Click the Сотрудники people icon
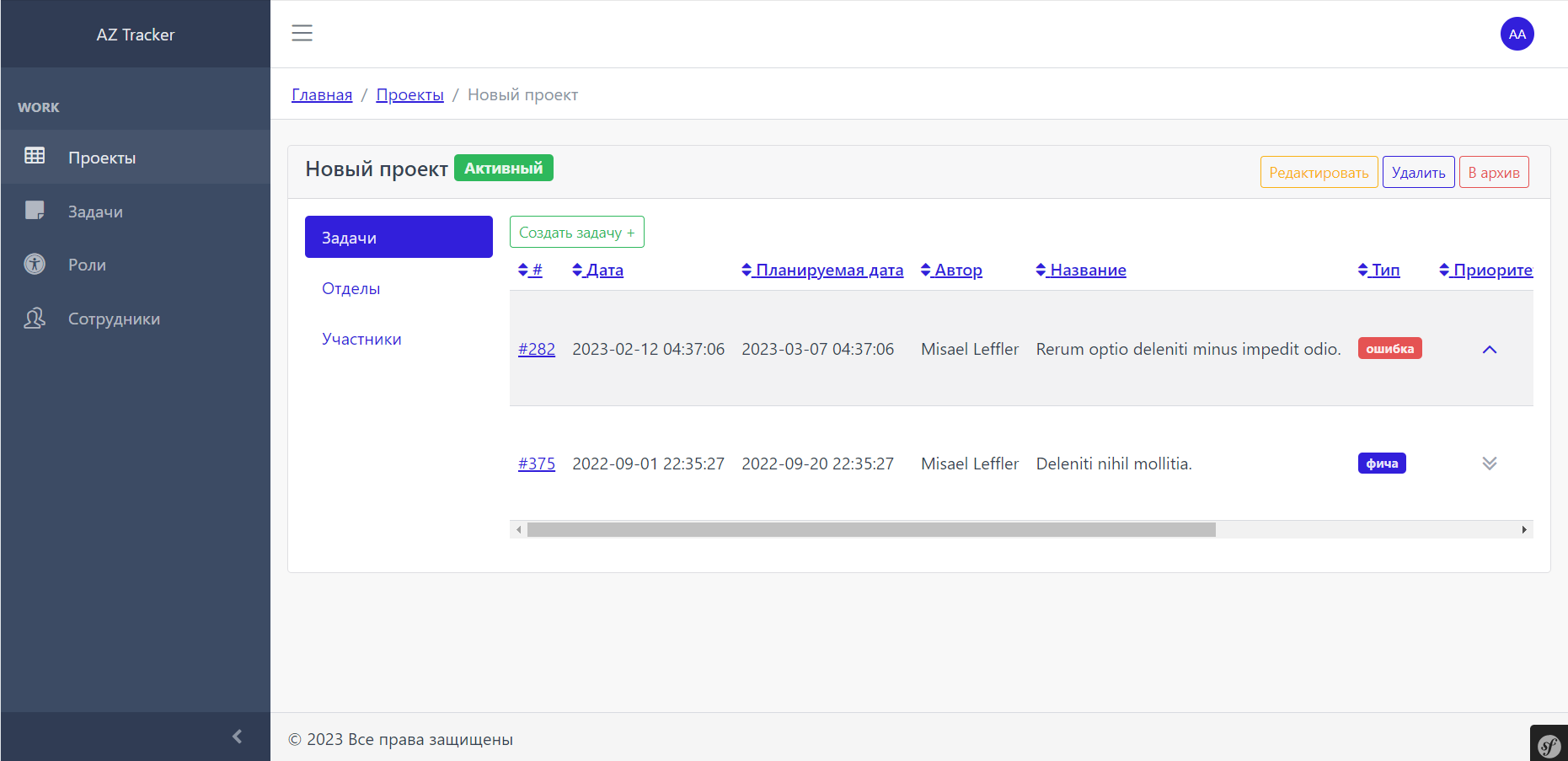 click(x=35, y=318)
